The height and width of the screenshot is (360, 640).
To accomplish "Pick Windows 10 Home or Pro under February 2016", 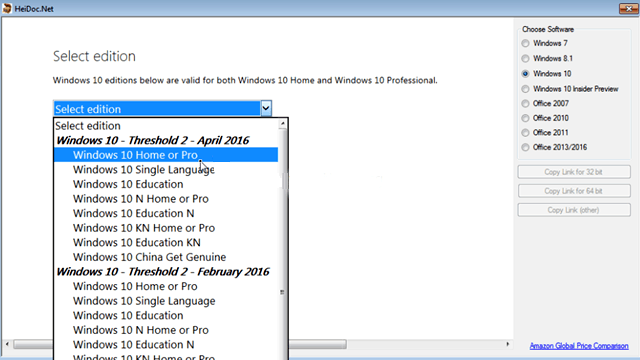I will pyautogui.click(x=166, y=286).
